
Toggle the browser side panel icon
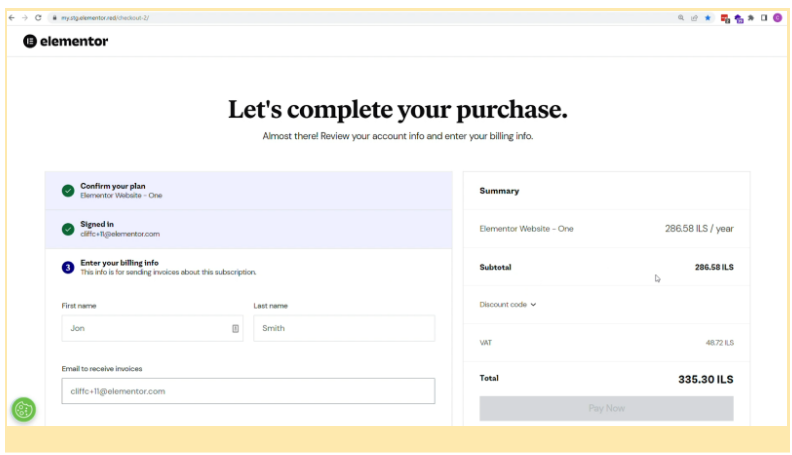764,18
